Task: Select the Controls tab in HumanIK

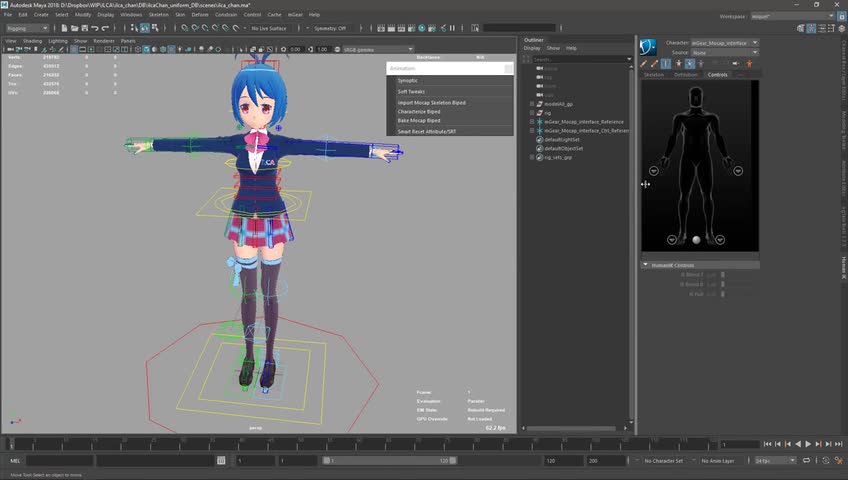Action: [718, 75]
